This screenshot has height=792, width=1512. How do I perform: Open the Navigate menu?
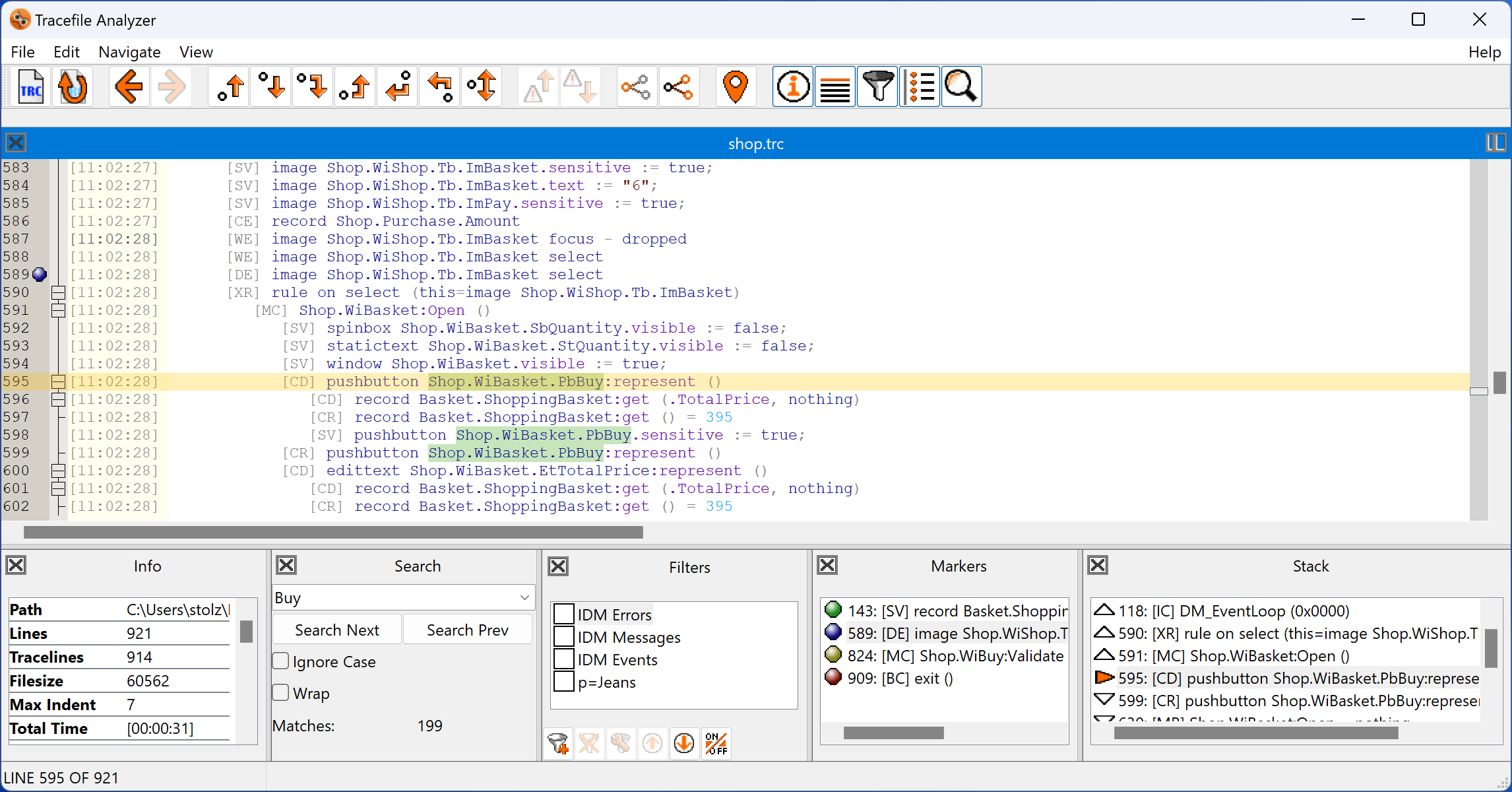pyautogui.click(x=129, y=52)
